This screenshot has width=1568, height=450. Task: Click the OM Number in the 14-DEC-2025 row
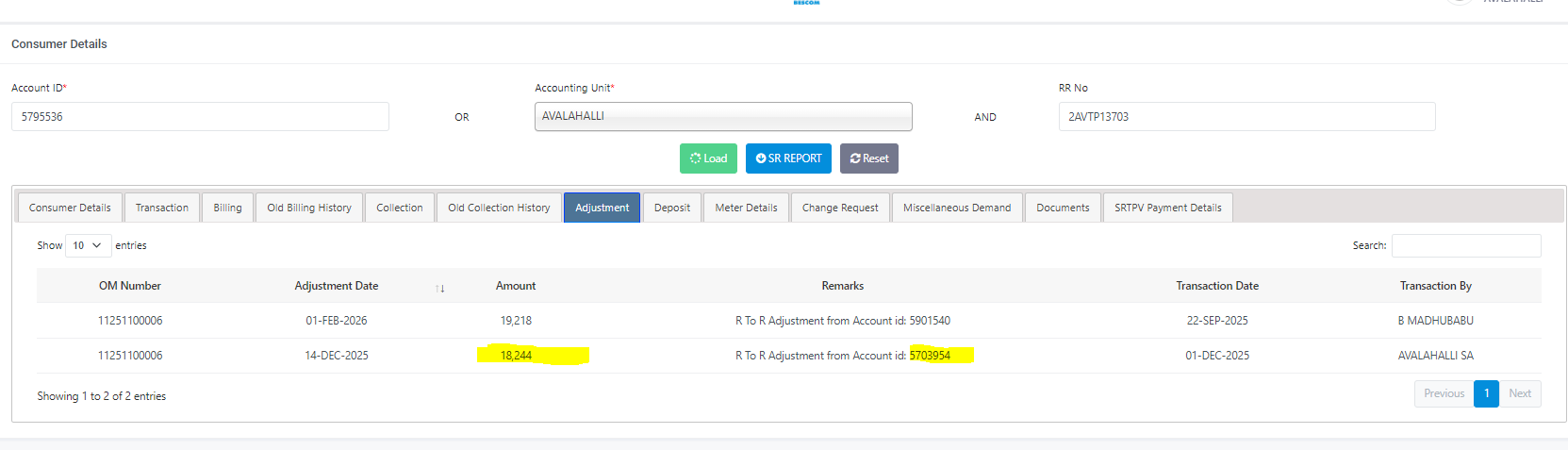130,356
